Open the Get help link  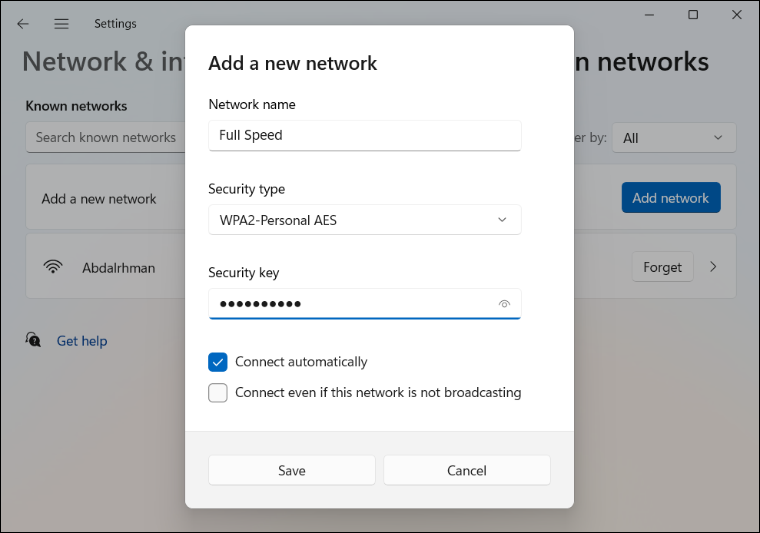(82, 341)
